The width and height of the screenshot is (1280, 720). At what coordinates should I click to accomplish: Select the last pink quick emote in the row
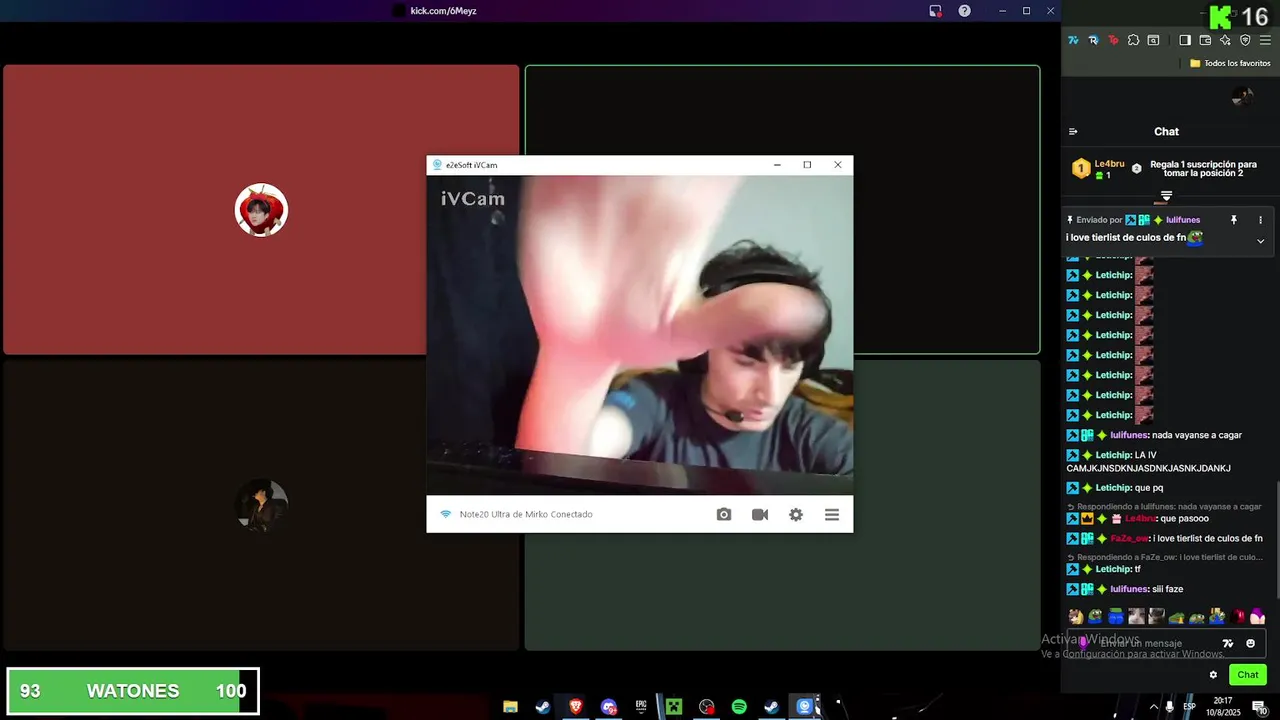click(1257, 617)
